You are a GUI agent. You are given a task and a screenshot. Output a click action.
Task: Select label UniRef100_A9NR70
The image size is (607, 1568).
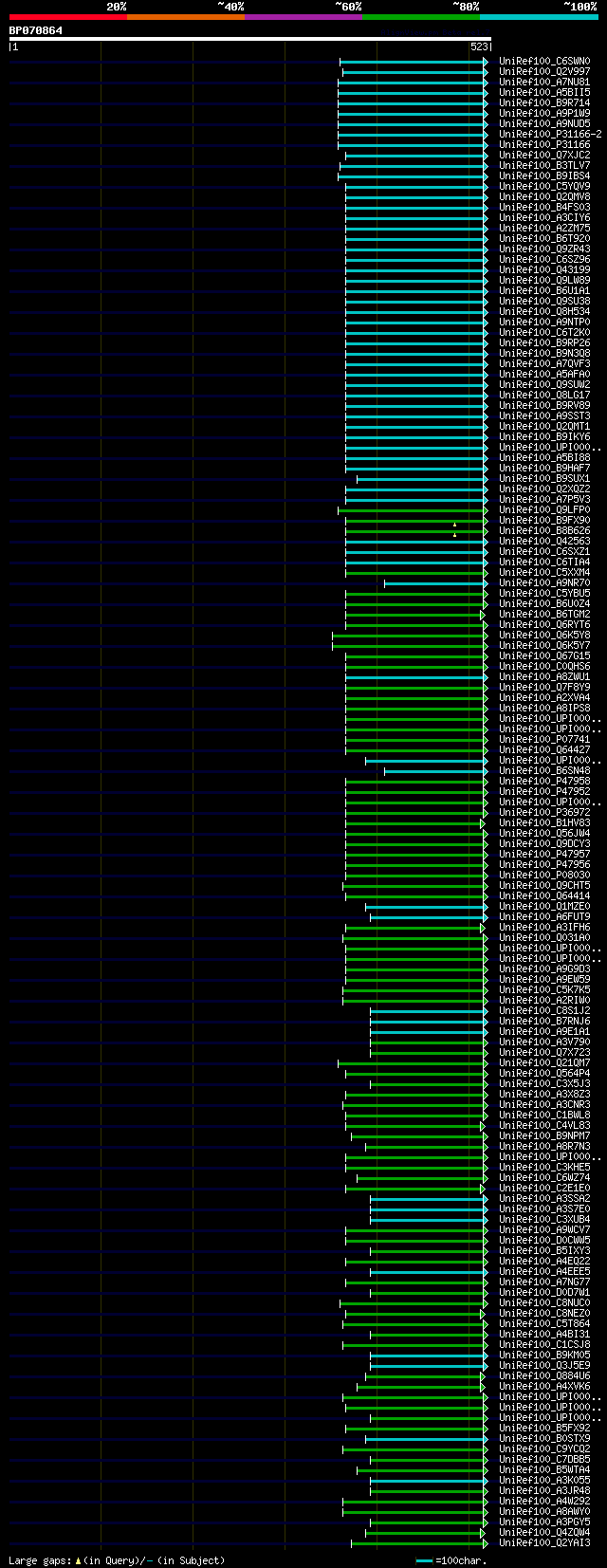[544, 583]
